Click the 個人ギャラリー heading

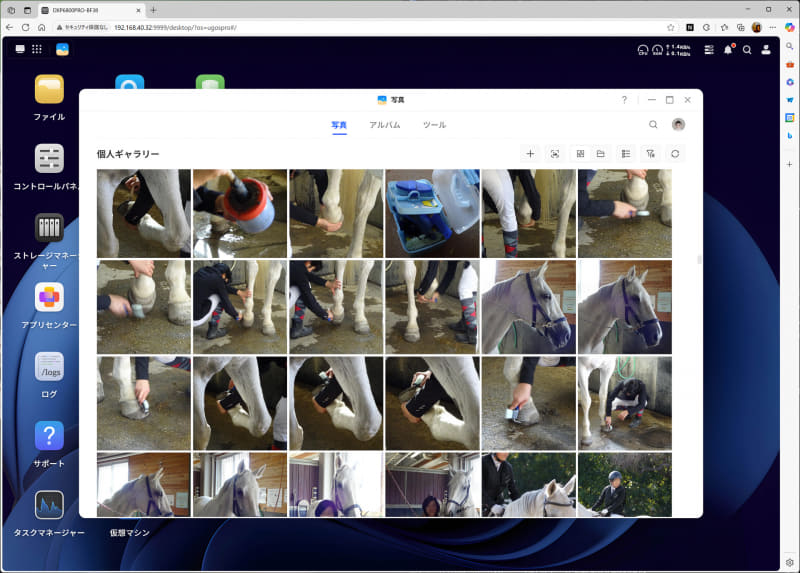point(128,154)
